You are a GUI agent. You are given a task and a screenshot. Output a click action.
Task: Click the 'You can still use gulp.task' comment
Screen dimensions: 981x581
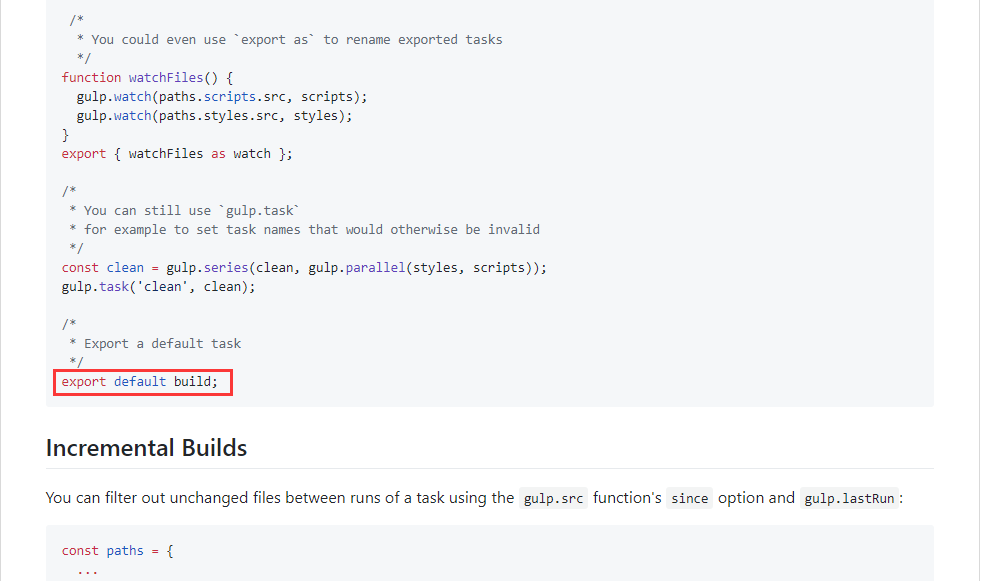[x=192, y=210]
